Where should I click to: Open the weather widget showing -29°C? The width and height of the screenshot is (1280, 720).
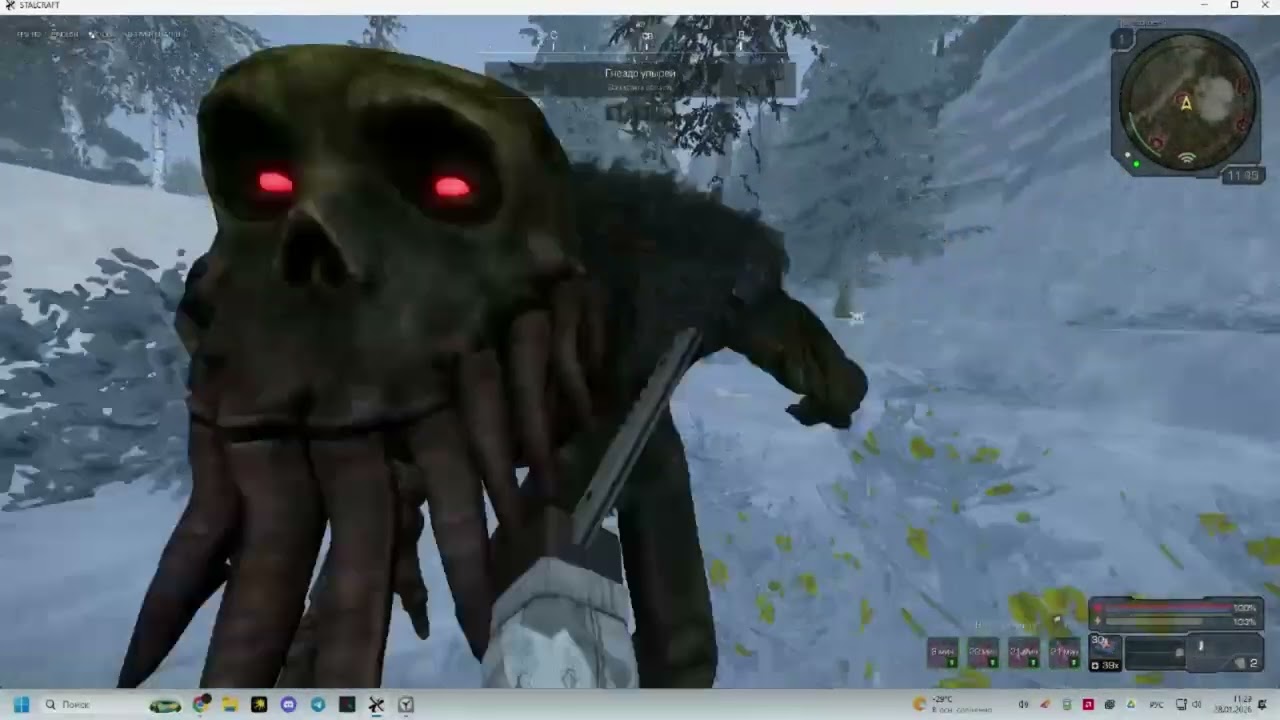(952, 705)
